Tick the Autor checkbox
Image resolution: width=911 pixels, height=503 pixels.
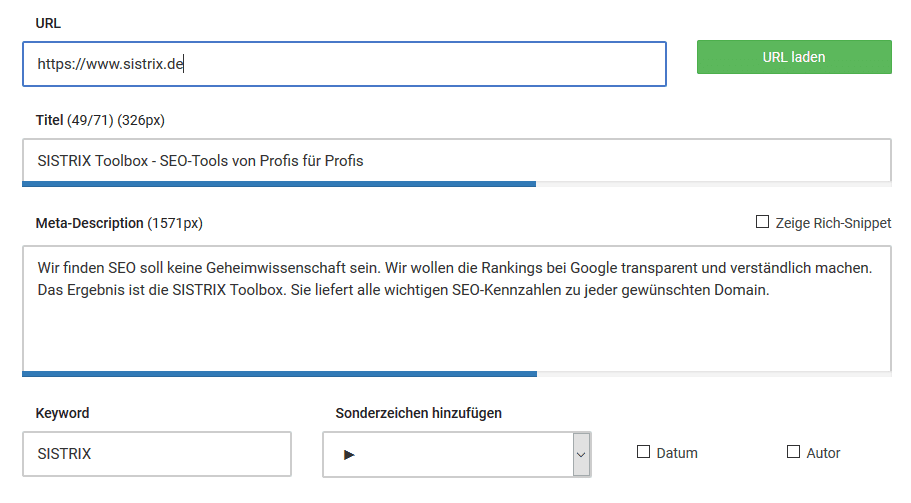pyautogui.click(x=793, y=452)
